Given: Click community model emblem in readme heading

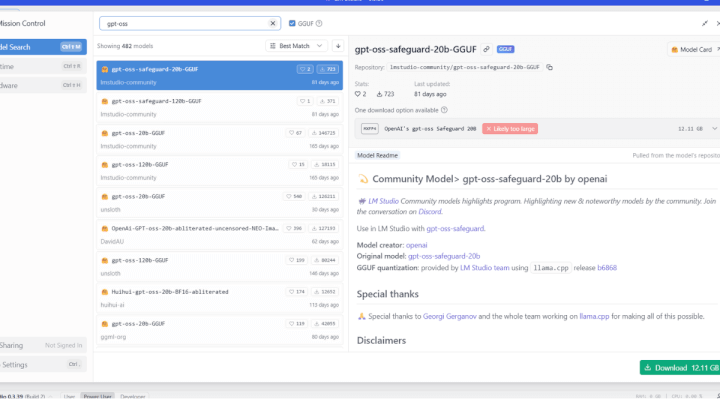Looking at the screenshot, I should [x=363, y=179].
